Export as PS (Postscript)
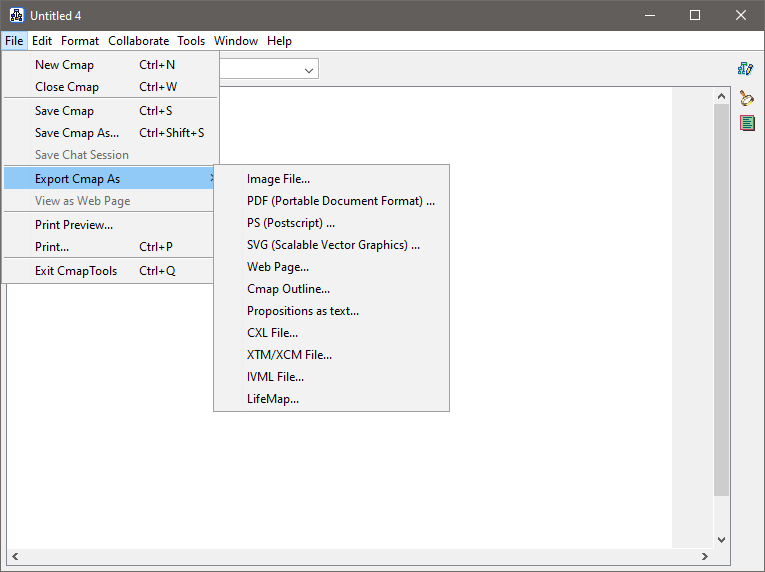Image resolution: width=765 pixels, height=572 pixels. coord(331,223)
